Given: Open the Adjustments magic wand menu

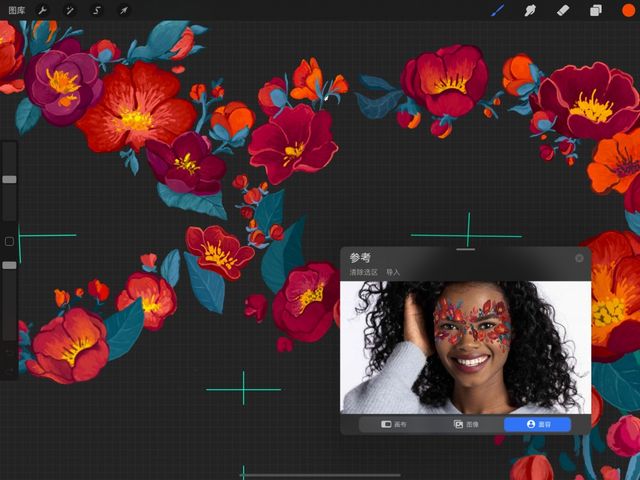Looking at the screenshot, I should click(x=70, y=10).
